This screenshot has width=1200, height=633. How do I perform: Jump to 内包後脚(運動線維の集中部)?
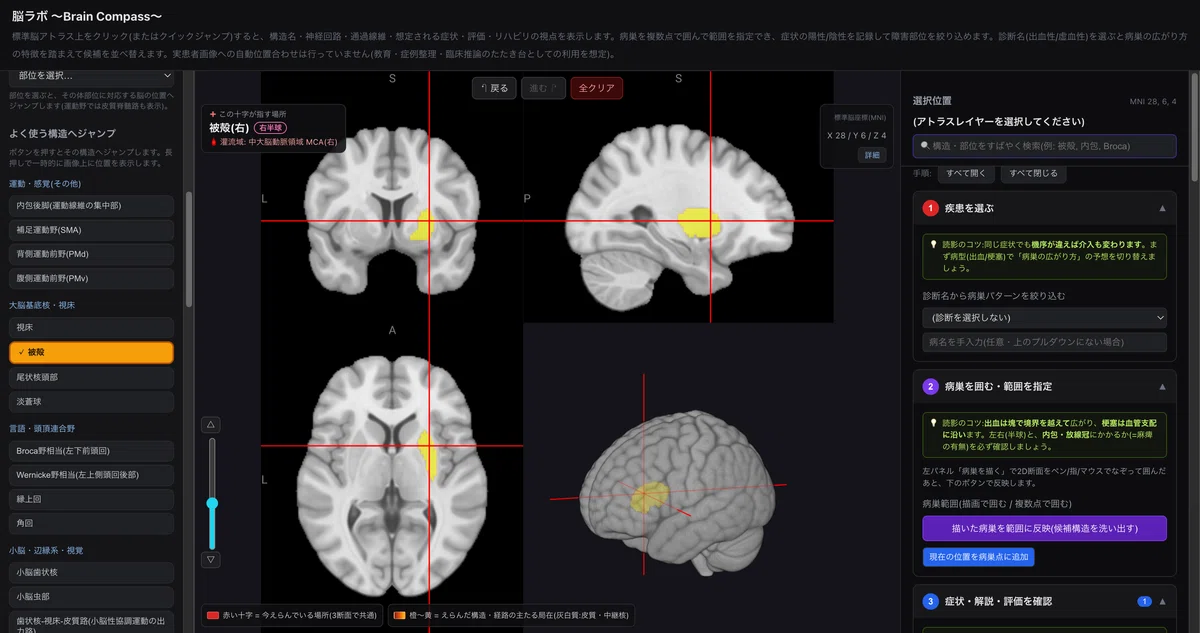coord(92,205)
